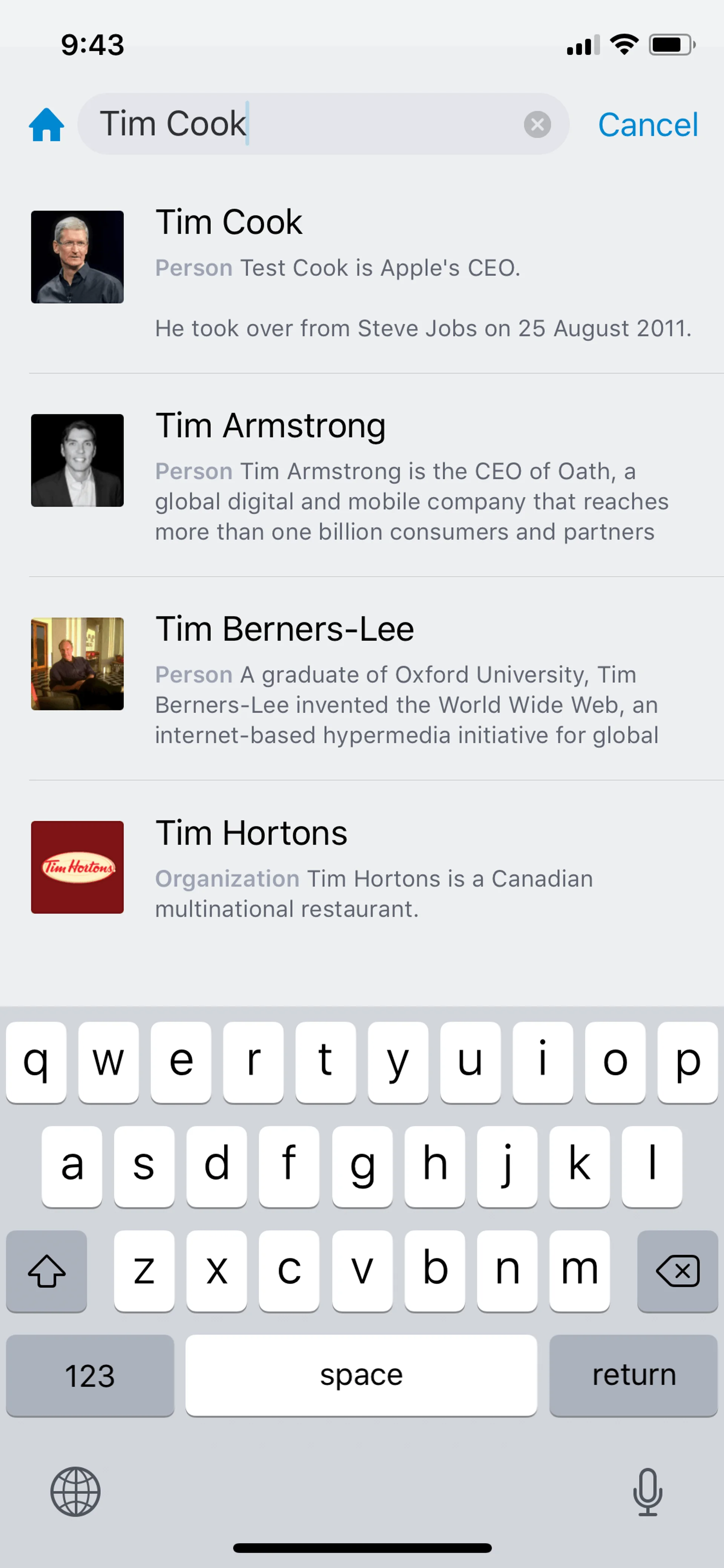This screenshot has height=1568, width=724.
Task: Select the Tim Hortons logo thumbnail
Action: pyautogui.click(x=77, y=867)
